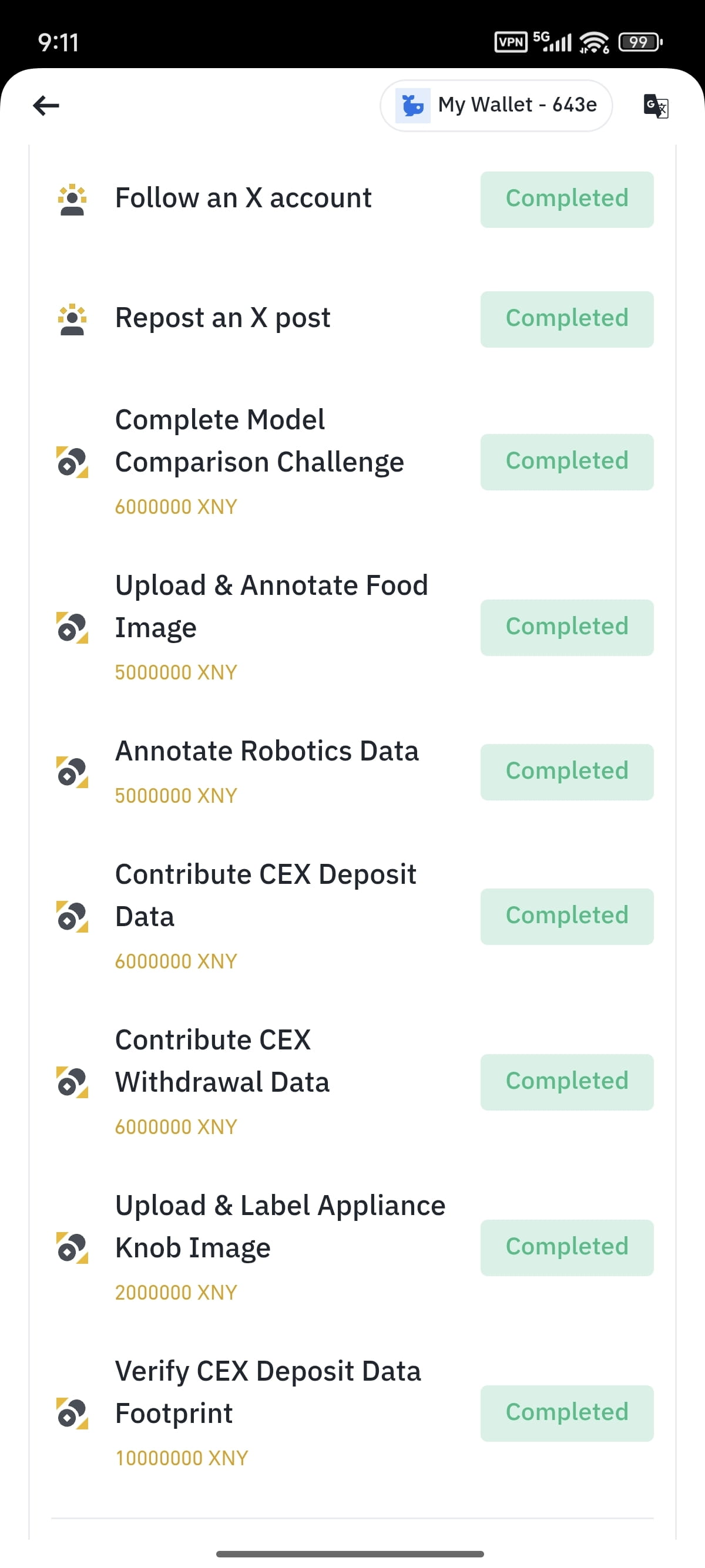
Task: Tap the Contribute CEX Withdrawal Data icon
Action: pyautogui.click(x=72, y=1082)
